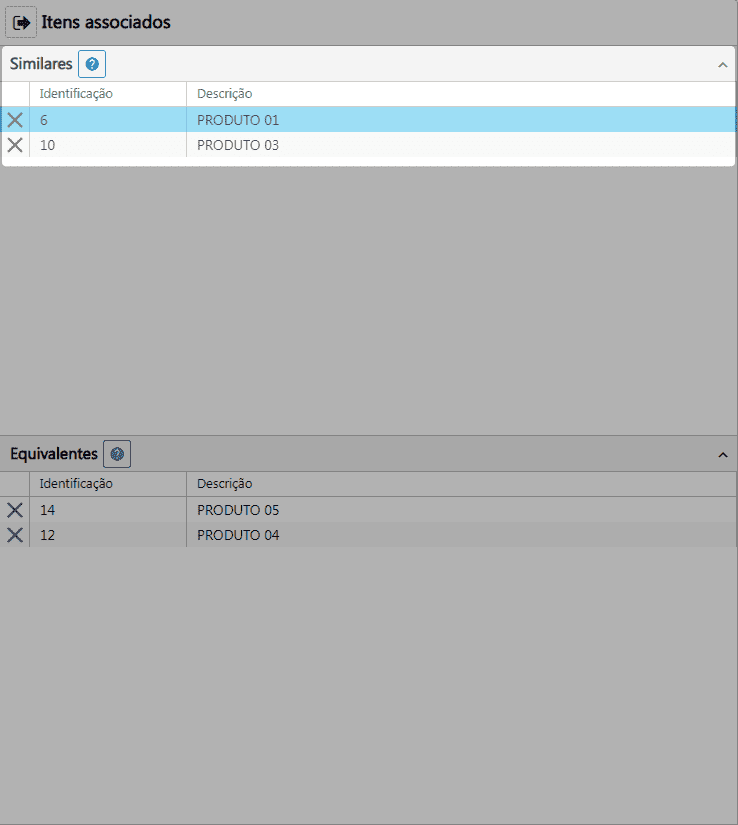738x825 pixels.
Task: Click identification cell with value 14
Action: (48, 510)
